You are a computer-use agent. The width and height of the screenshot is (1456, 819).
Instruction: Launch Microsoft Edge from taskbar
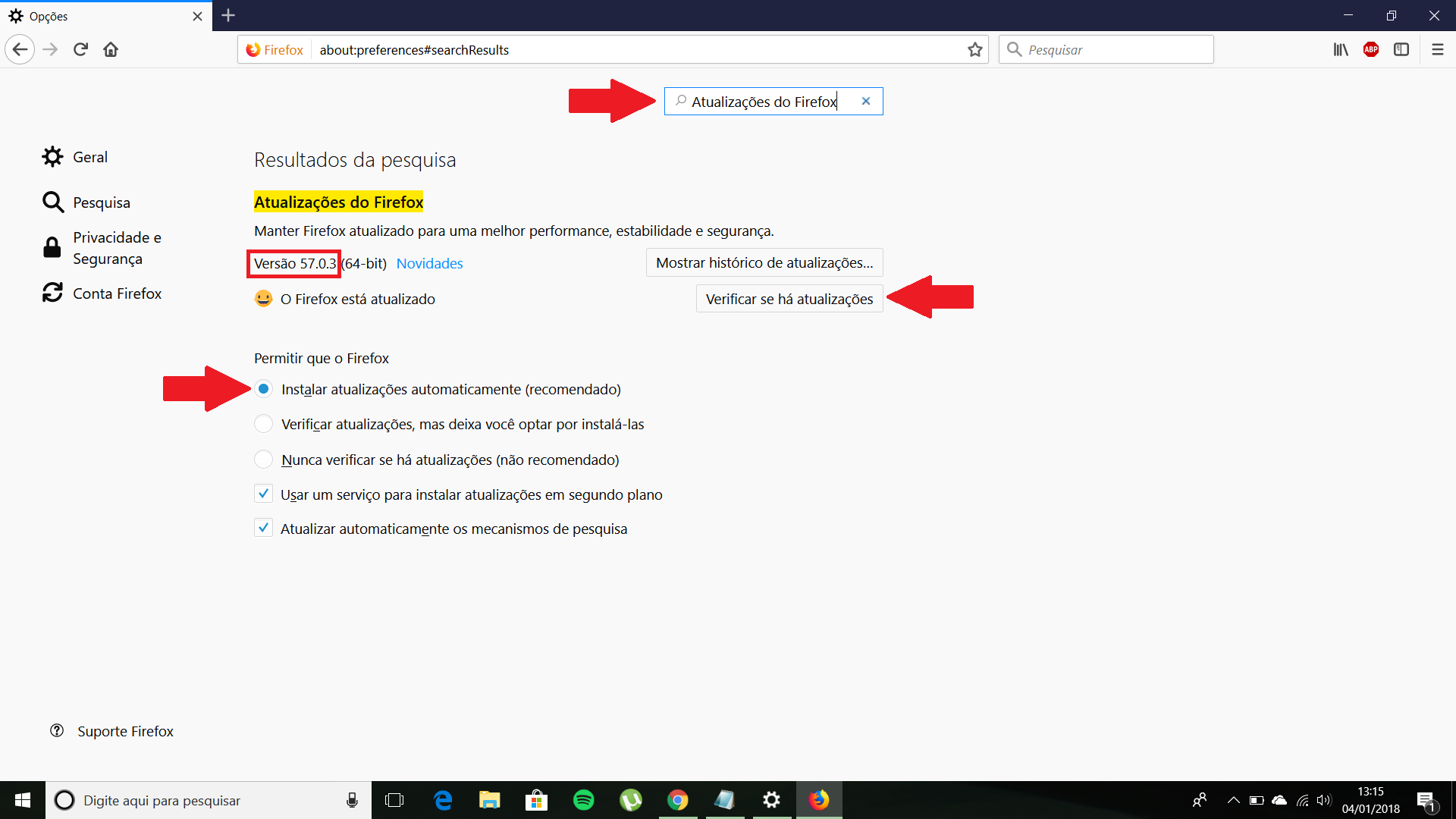tap(443, 800)
